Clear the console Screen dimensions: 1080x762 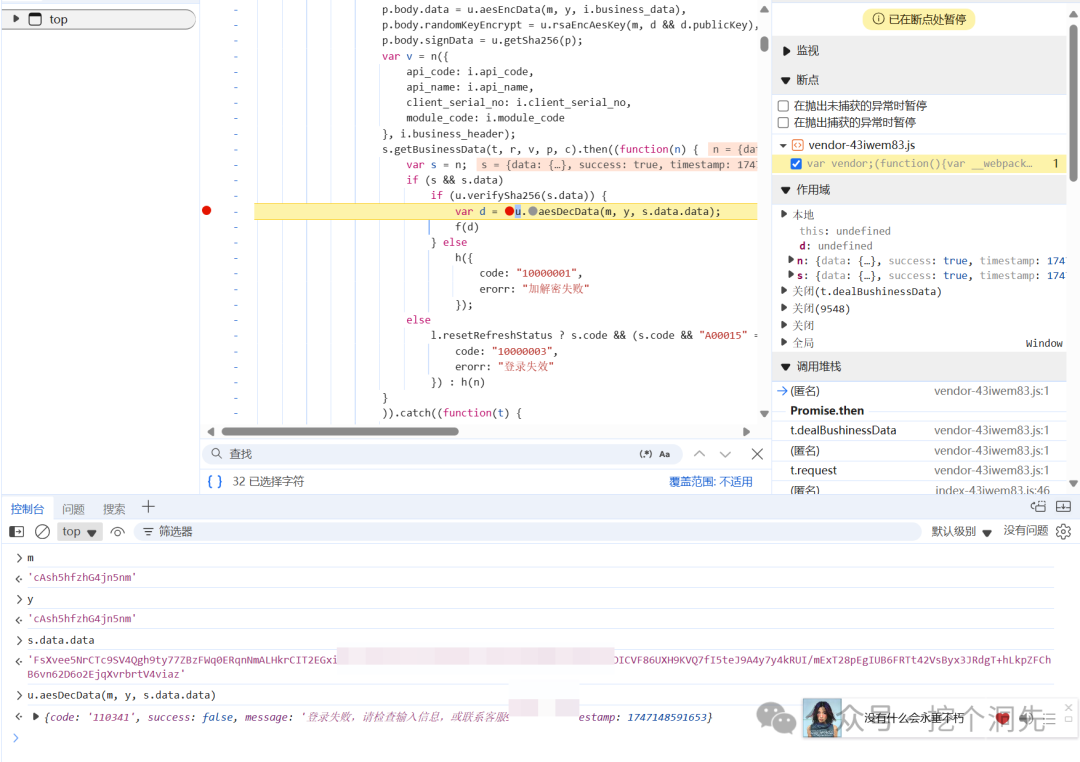tap(42, 531)
